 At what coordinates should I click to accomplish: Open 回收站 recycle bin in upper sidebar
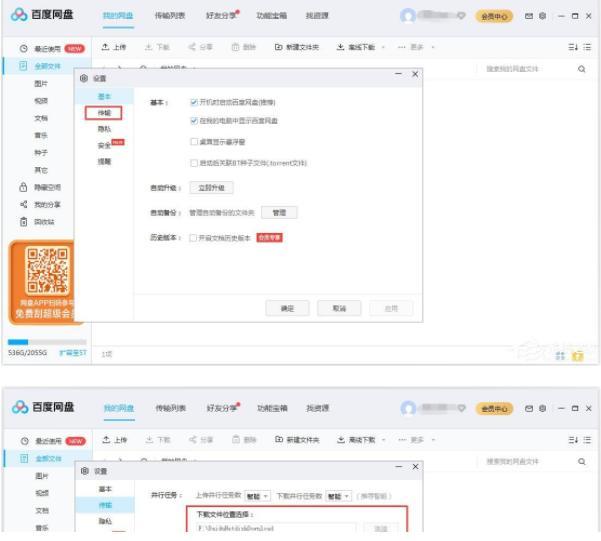tap(23, 222)
